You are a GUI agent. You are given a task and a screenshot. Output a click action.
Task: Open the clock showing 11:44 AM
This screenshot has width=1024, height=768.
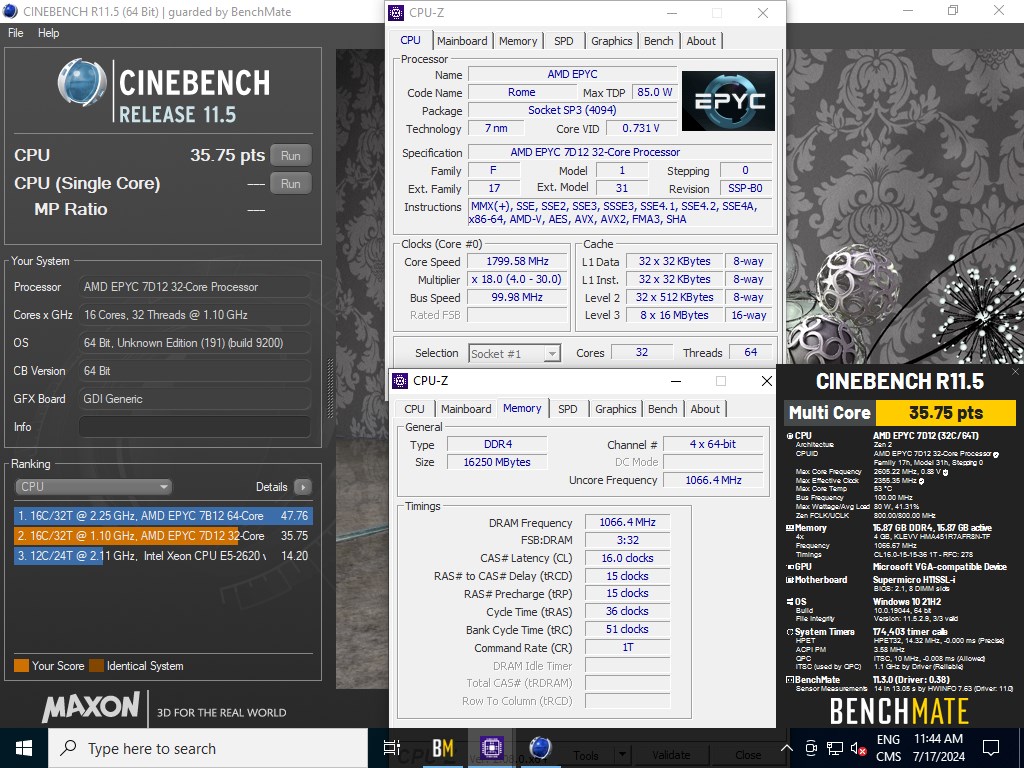(938, 748)
